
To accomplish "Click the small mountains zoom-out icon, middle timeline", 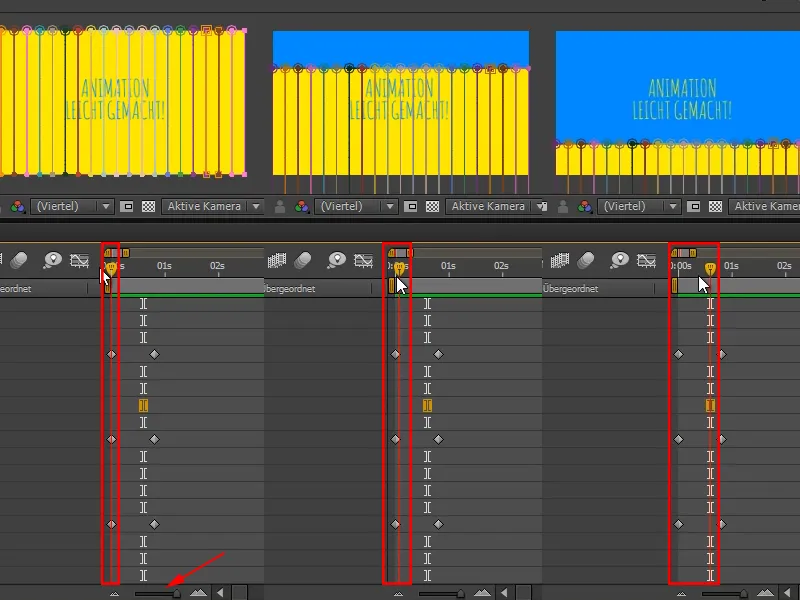I will (x=398, y=593).
